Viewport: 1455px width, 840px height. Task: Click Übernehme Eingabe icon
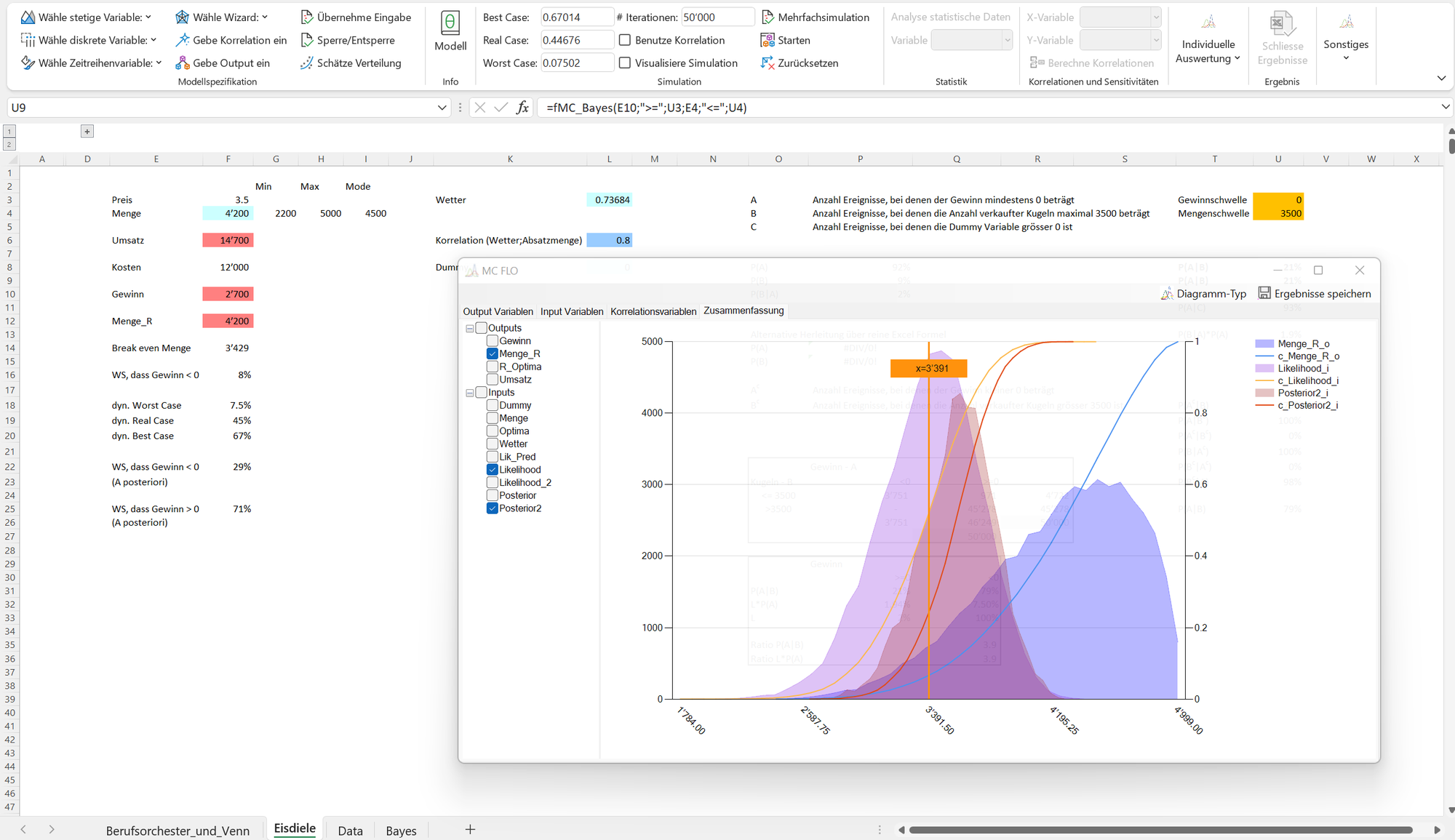[307, 17]
